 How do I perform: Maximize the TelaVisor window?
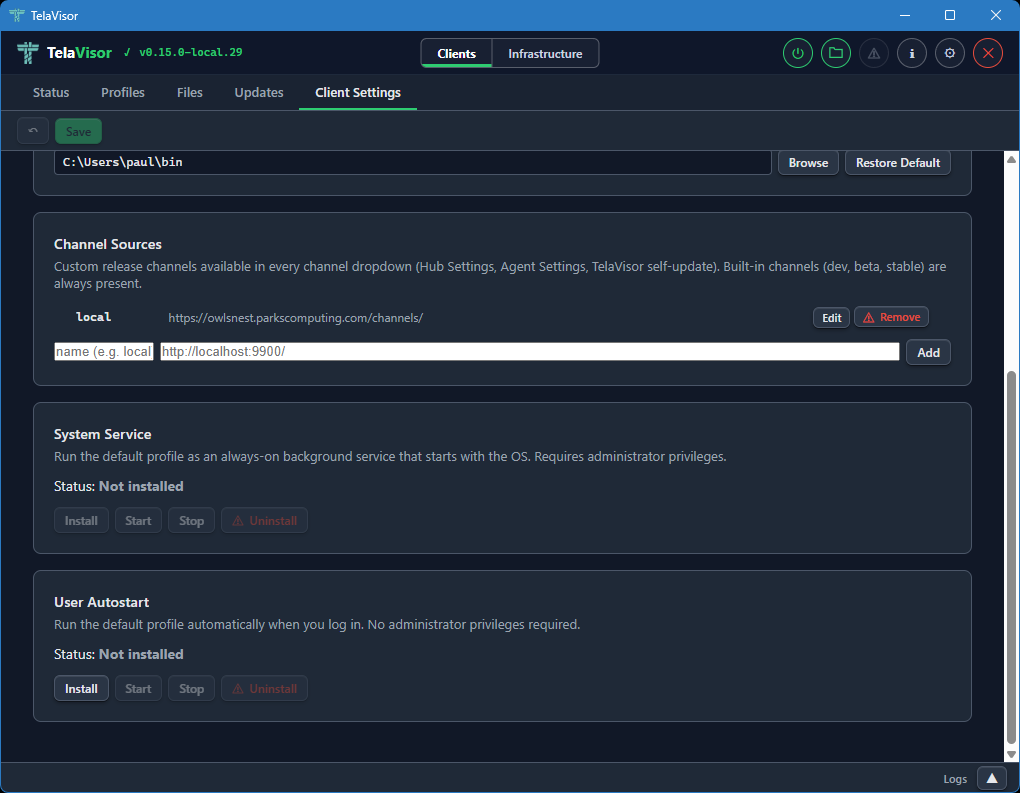950,15
